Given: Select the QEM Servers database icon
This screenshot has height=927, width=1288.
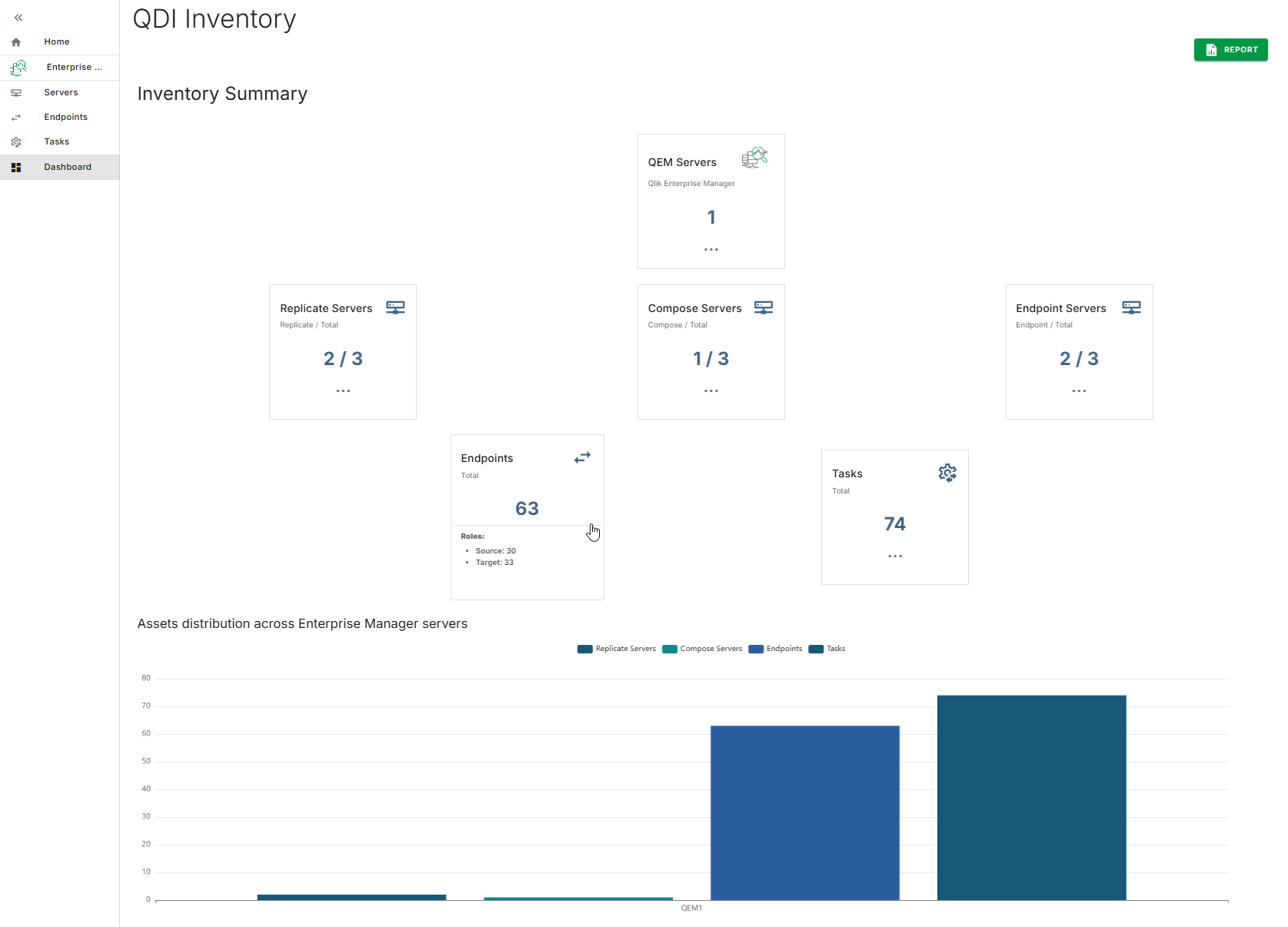Looking at the screenshot, I should click(754, 158).
